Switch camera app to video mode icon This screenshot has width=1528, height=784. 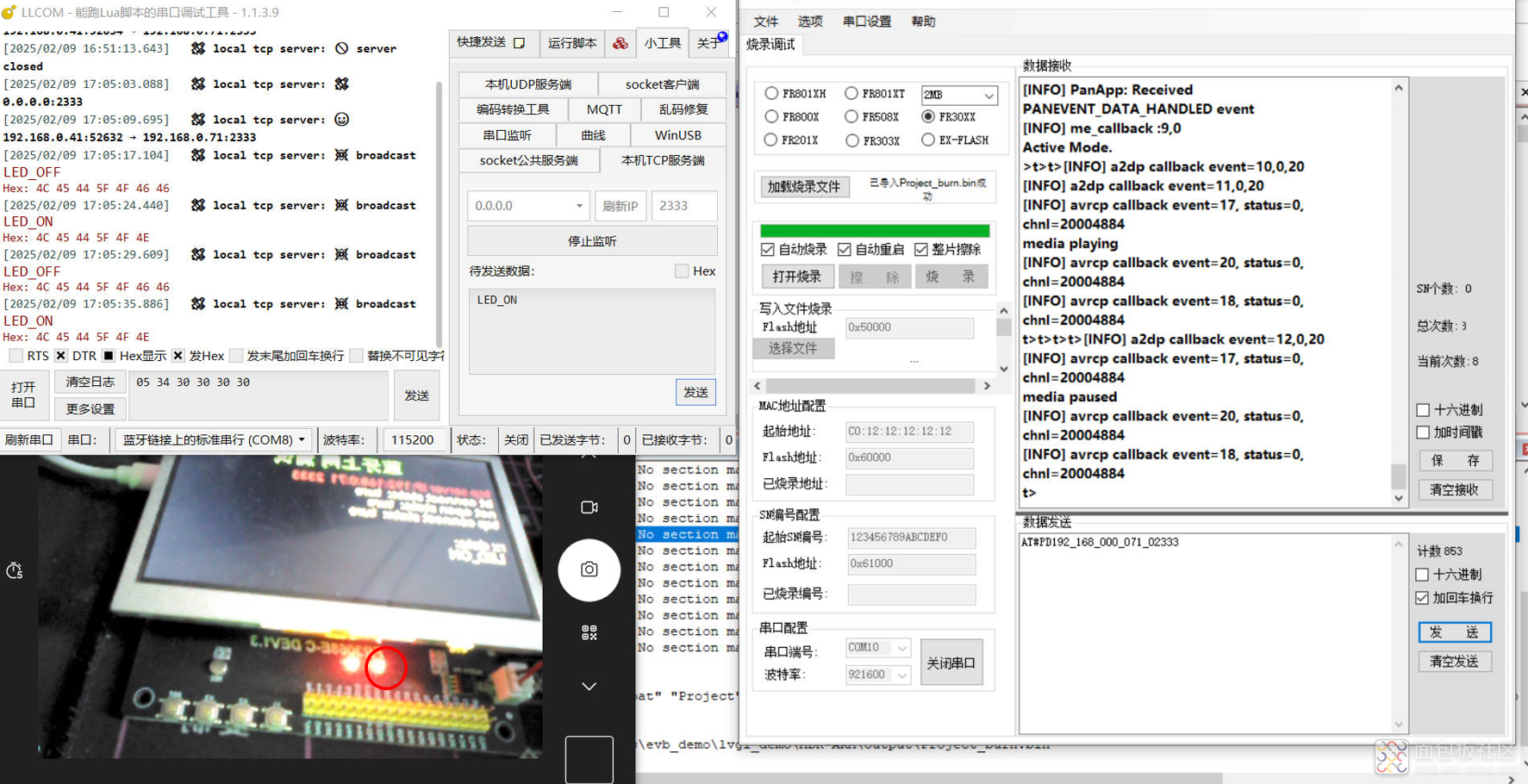tap(589, 507)
